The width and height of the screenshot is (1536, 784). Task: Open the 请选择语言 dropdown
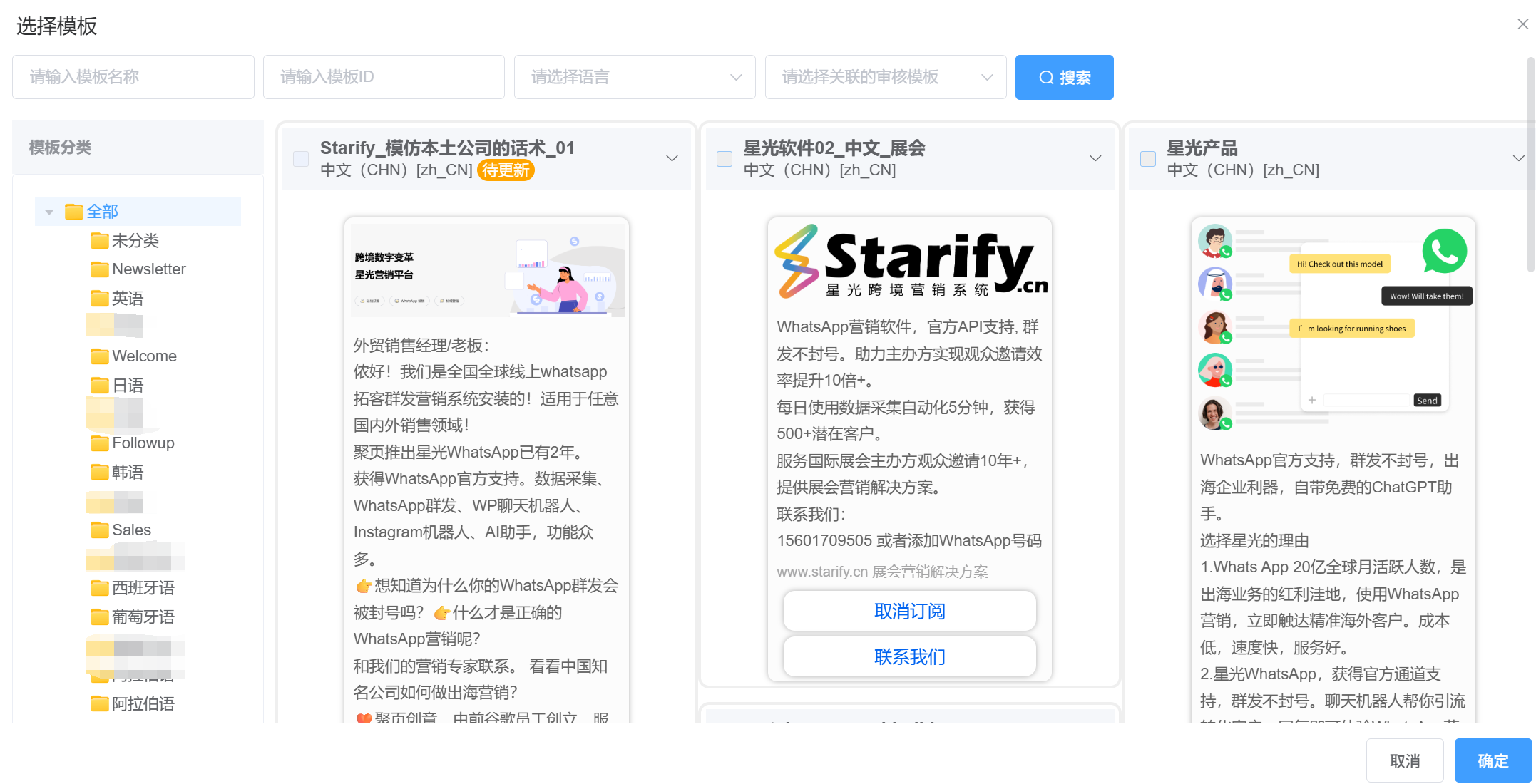point(635,77)
